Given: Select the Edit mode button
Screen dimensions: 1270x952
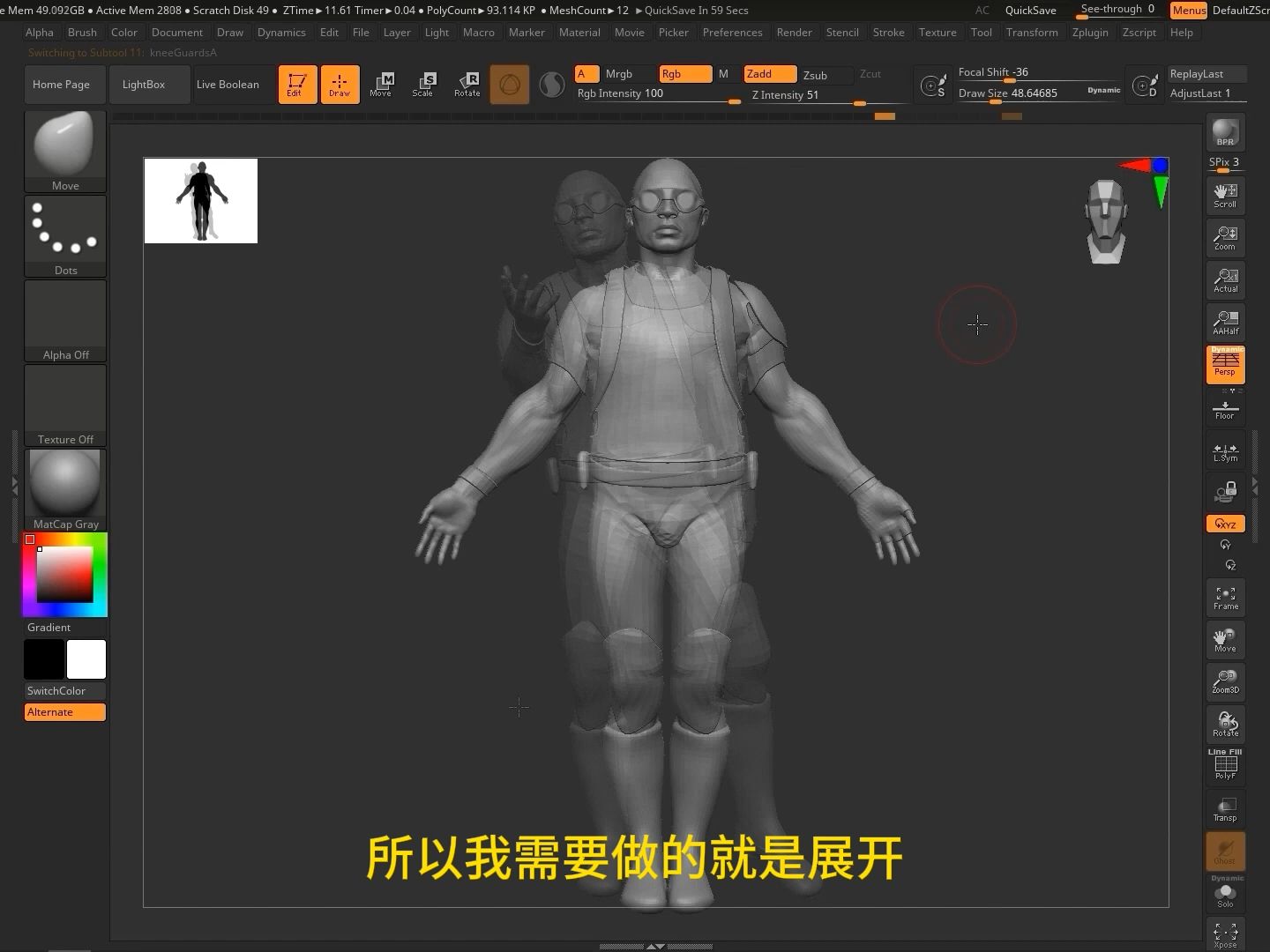Looking at the screenshot, I should (x=297, y=85).
